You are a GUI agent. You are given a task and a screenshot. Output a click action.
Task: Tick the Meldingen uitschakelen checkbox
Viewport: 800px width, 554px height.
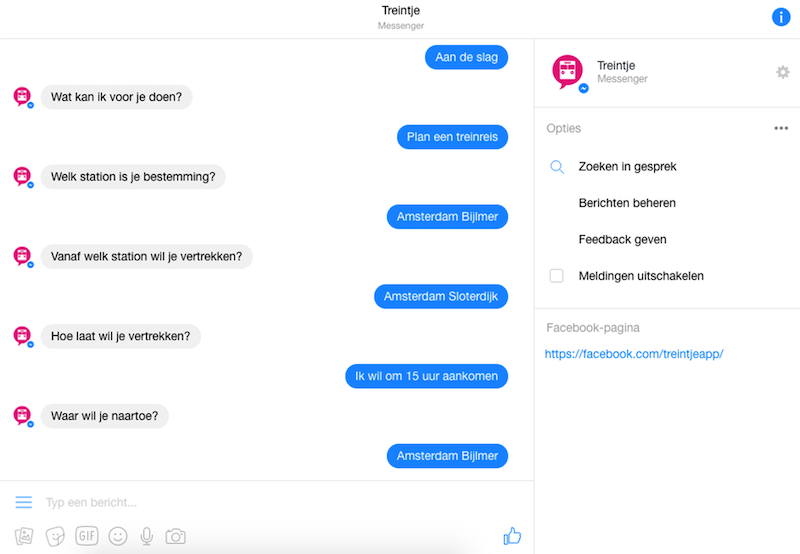(x=557, y=276)
